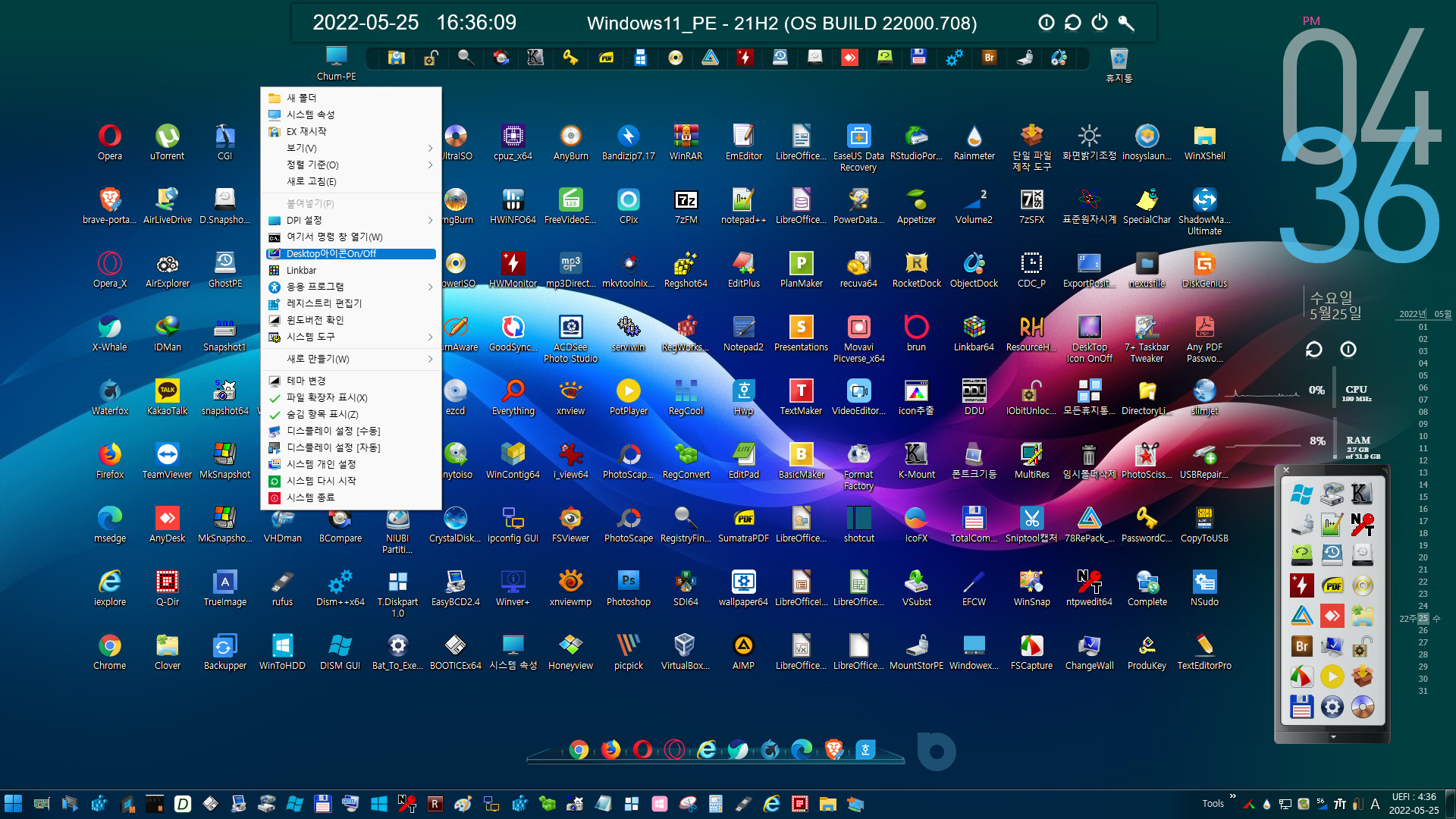The width and height of the screenshot is (1456, 819).
Task: Open the Chrome desktop icon
Action: (x=110, y=651)
